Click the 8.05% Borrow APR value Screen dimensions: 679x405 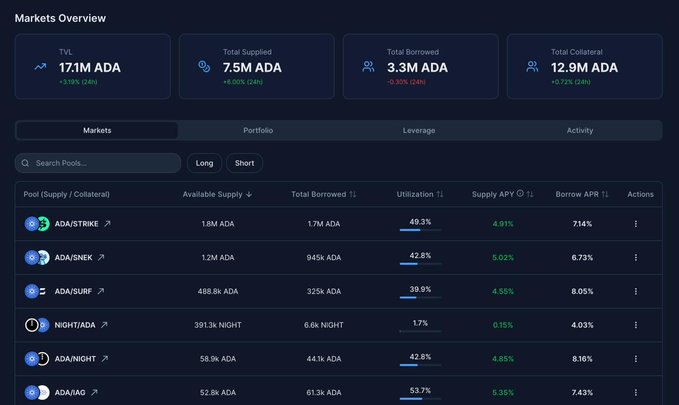[582, 291]
